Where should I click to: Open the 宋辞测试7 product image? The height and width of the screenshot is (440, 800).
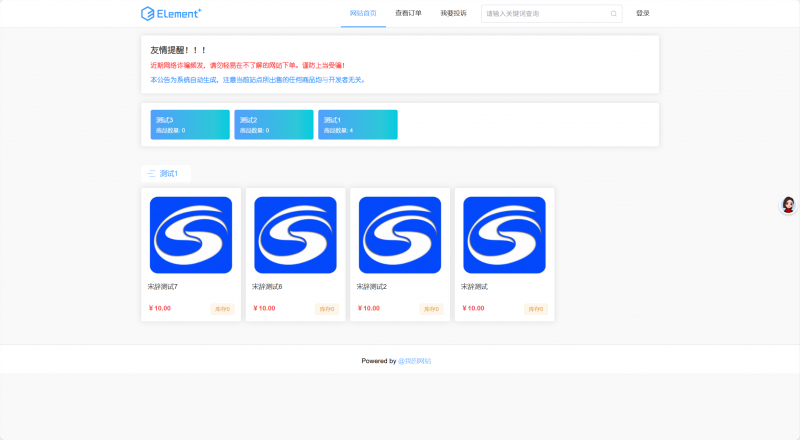(191, 235)
